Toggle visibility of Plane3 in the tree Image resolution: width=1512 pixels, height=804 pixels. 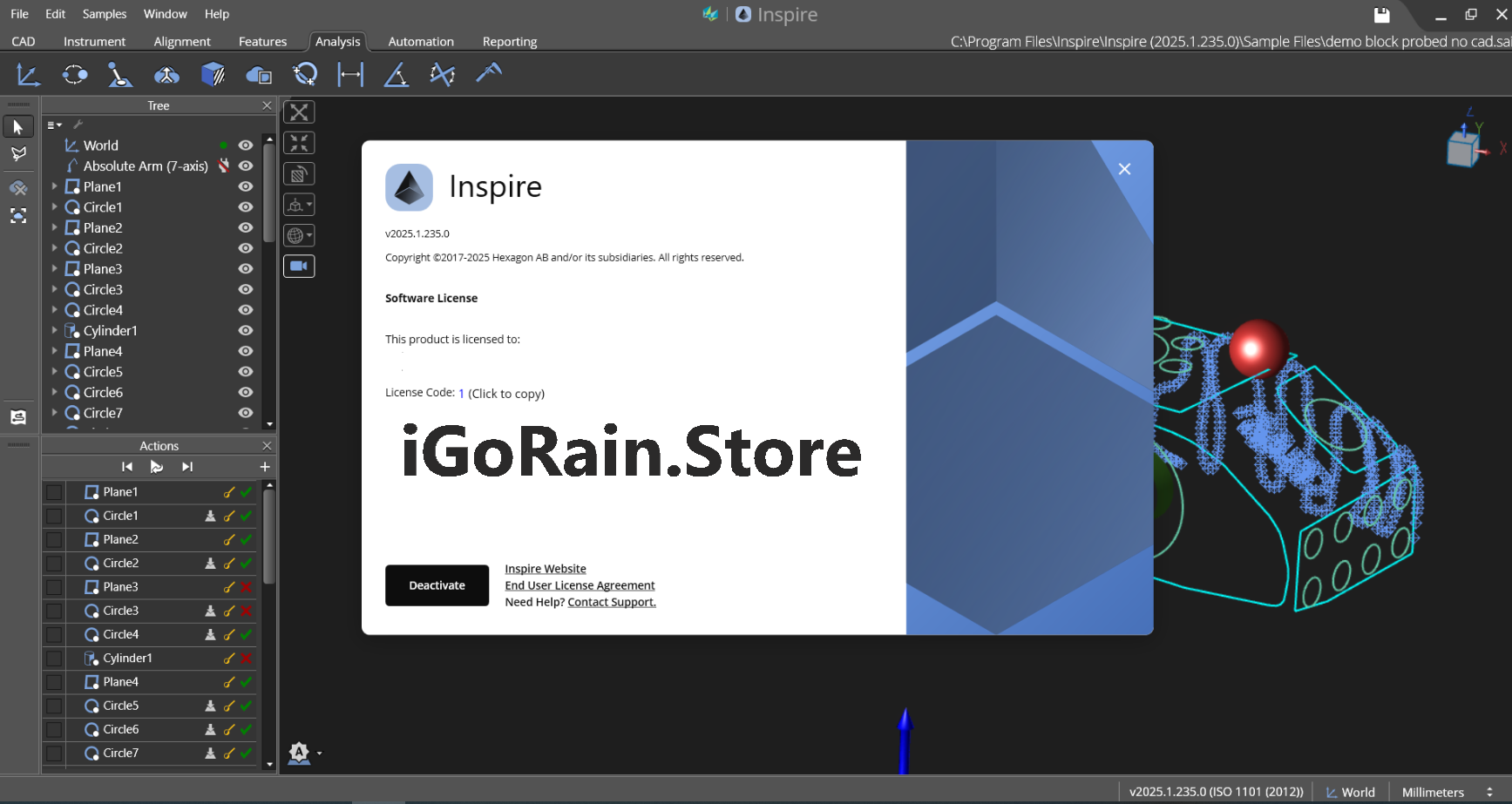click(245, 268)
